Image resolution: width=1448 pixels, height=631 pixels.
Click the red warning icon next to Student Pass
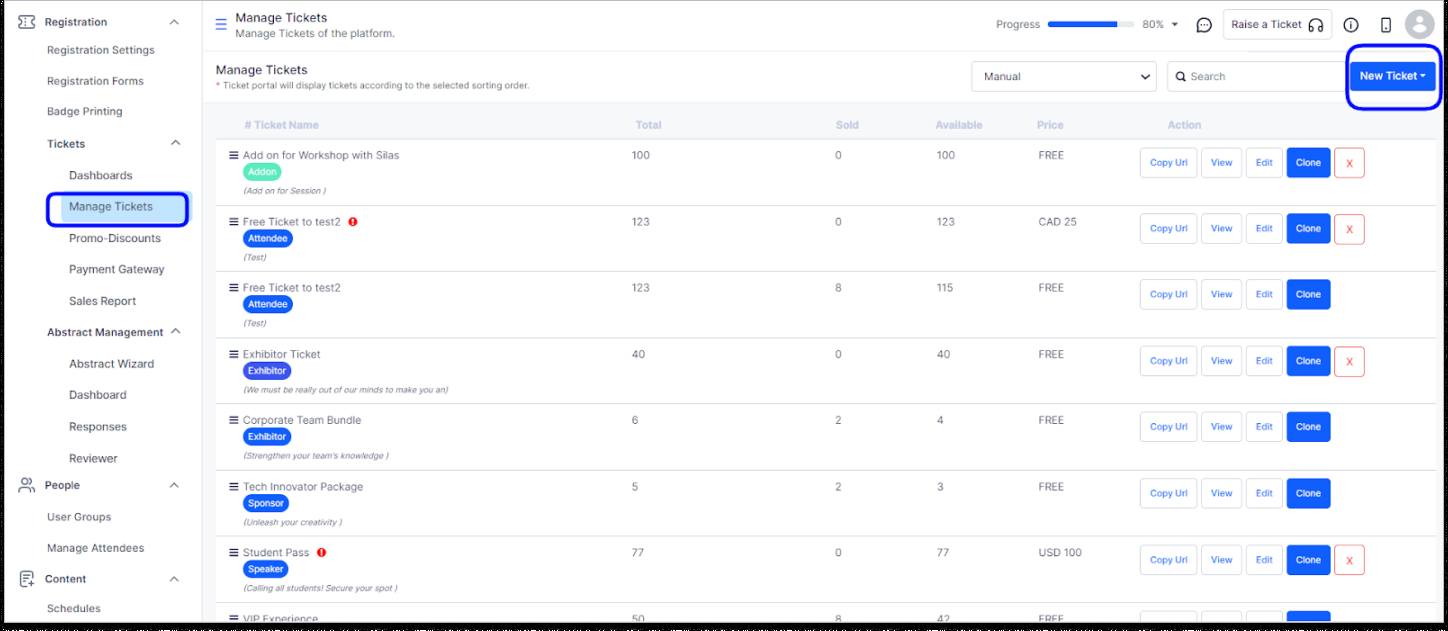[x=321, y=552]
